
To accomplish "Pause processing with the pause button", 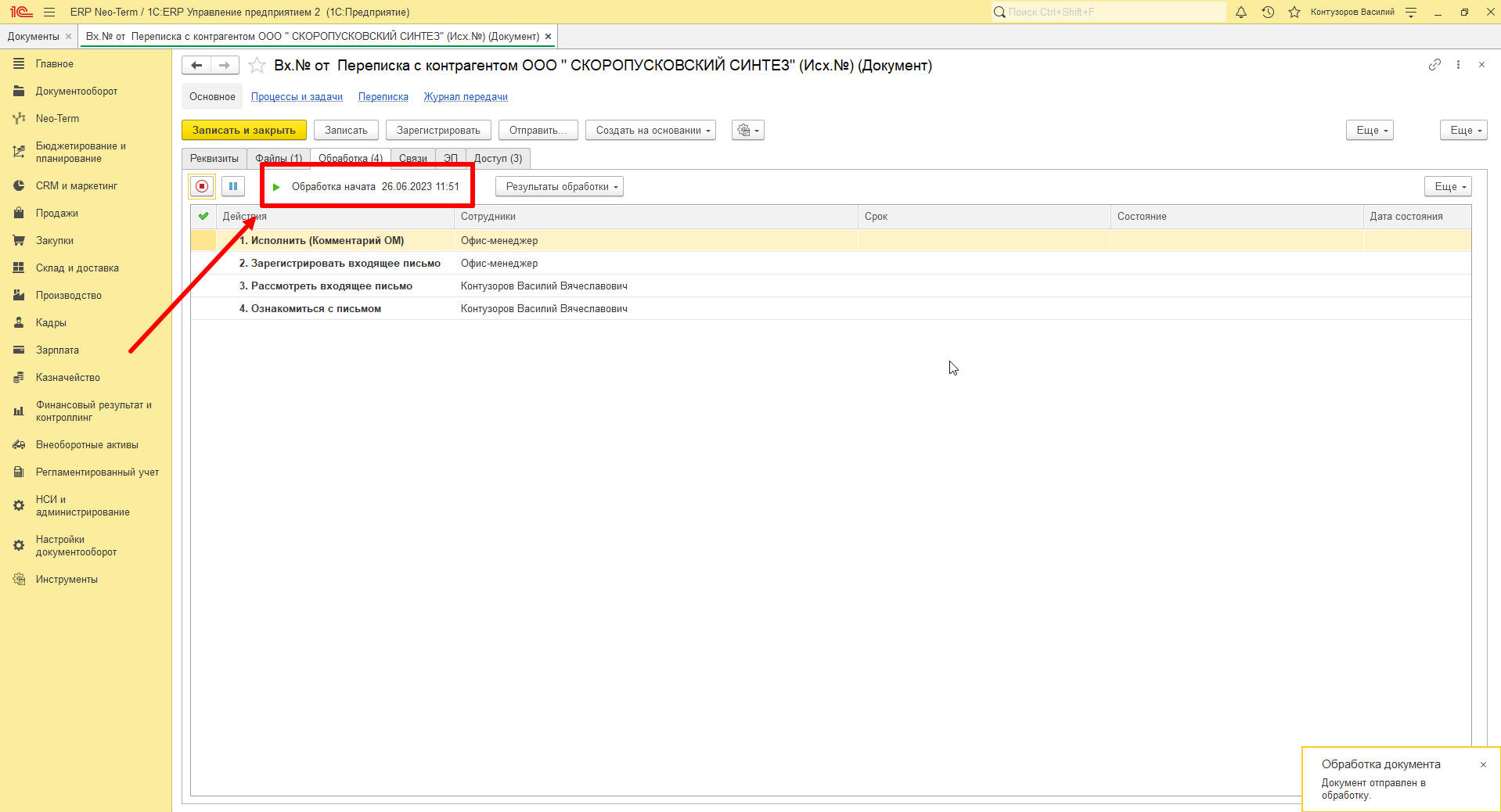I will tap(233, 186).
